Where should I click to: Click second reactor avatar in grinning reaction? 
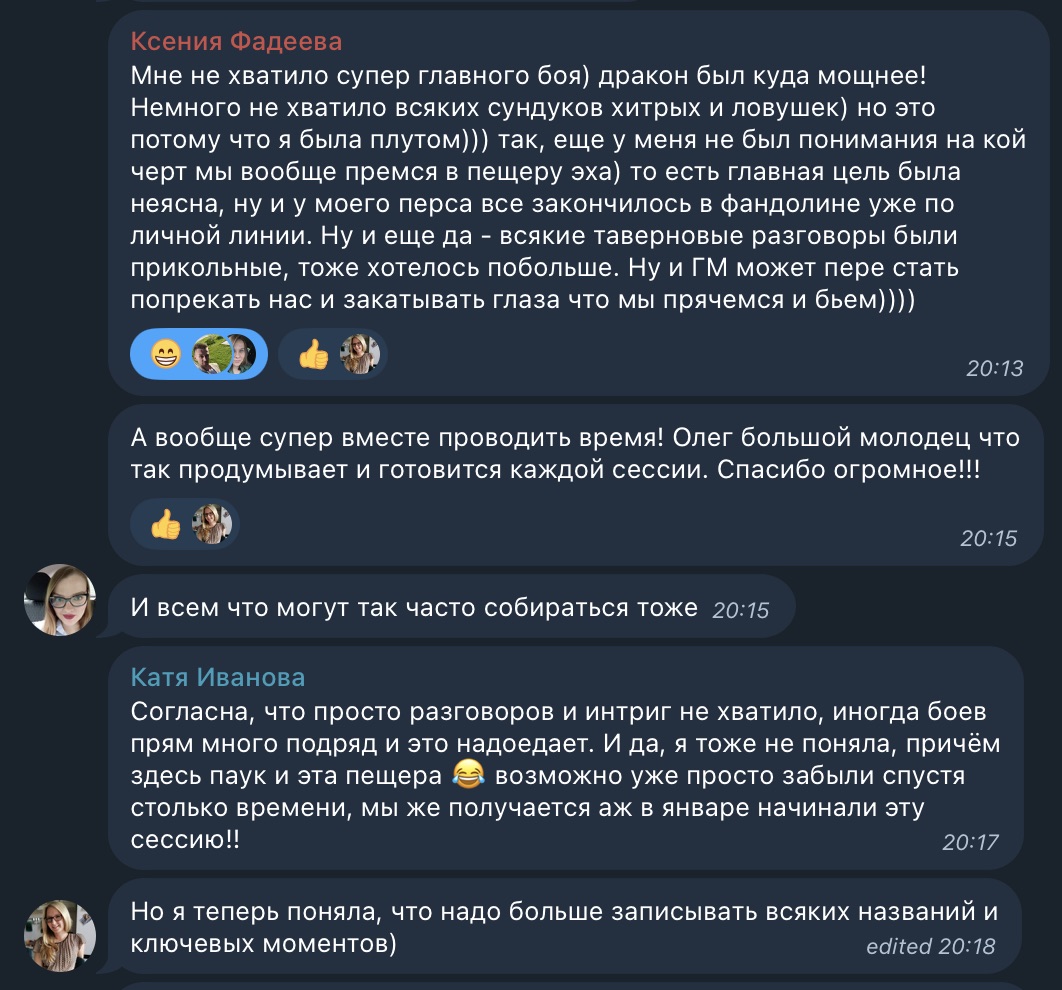[240, 354]
